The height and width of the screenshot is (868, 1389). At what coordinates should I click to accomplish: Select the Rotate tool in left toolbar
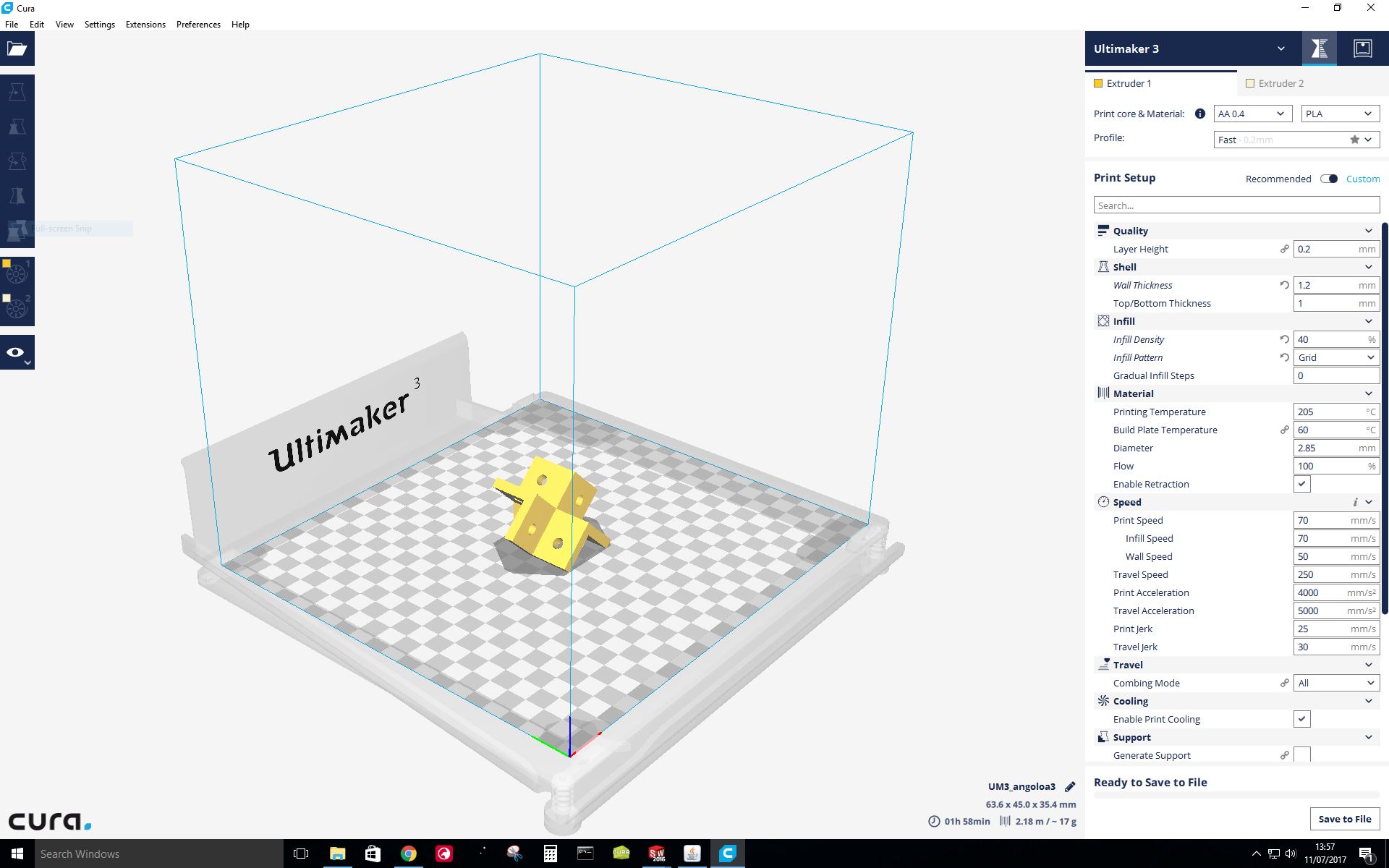pos(17,161)
